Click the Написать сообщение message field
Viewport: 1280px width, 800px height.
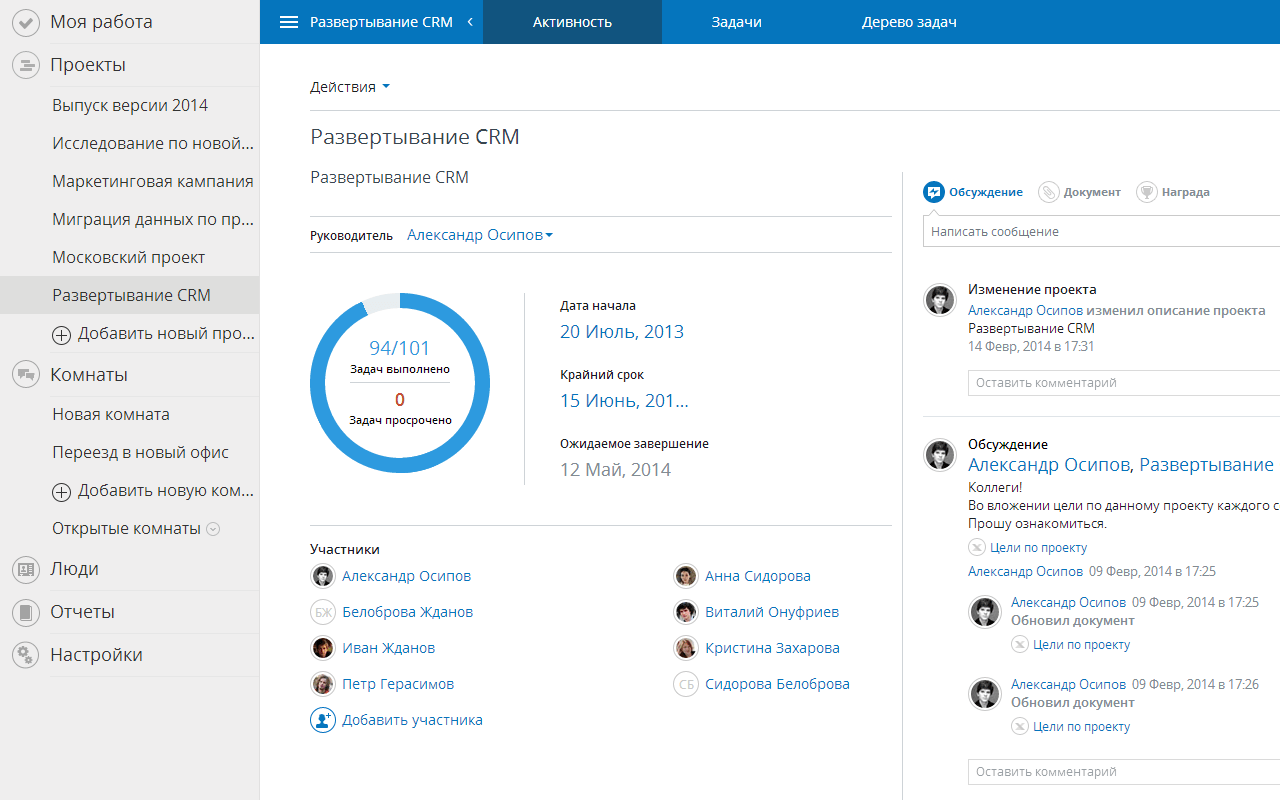[x=1101, y=231]
